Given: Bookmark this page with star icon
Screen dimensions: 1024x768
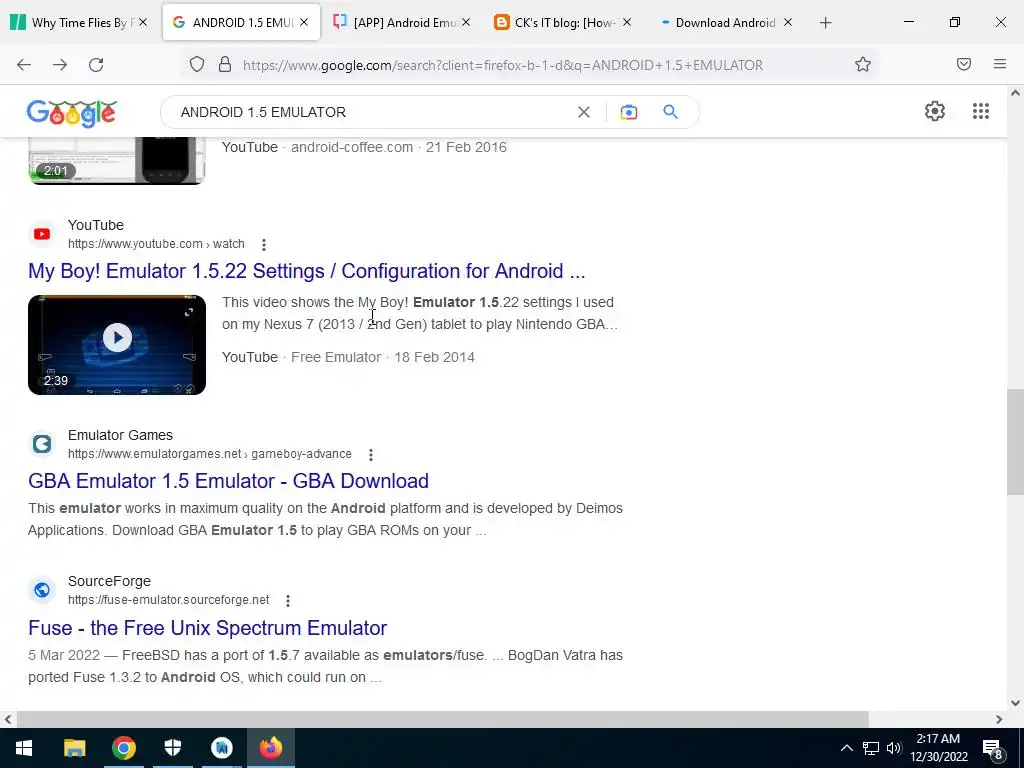Looking at the screenshot, I should [863, 64].
